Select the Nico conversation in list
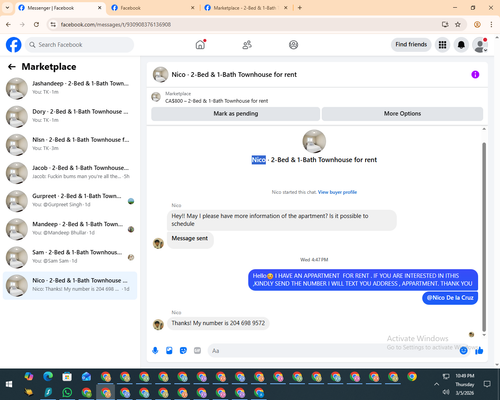This screenshot has height=400, width=500. pos(70,285)
